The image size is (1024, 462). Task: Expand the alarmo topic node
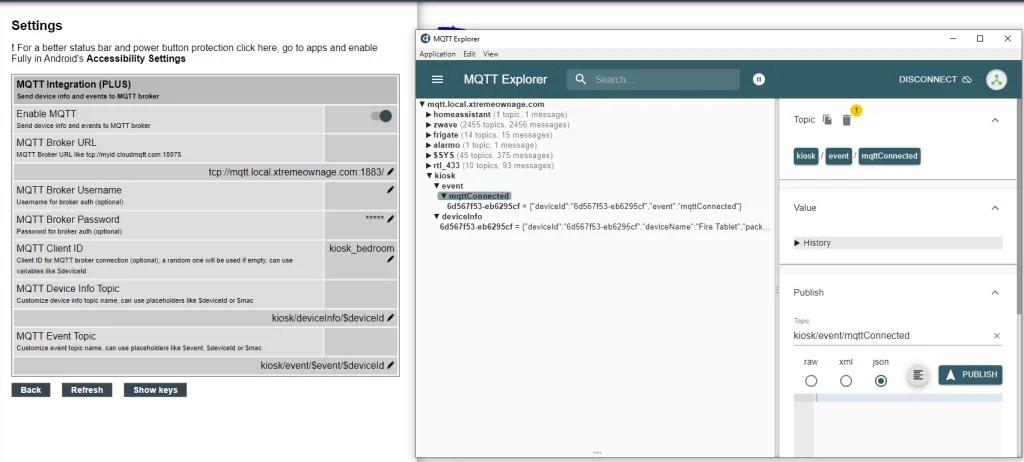point(429,145)
